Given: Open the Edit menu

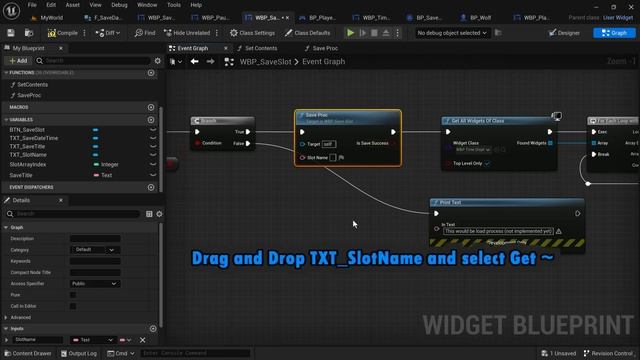Looking at the screenshot, I should pyautogui.click(x=51, y=5).
